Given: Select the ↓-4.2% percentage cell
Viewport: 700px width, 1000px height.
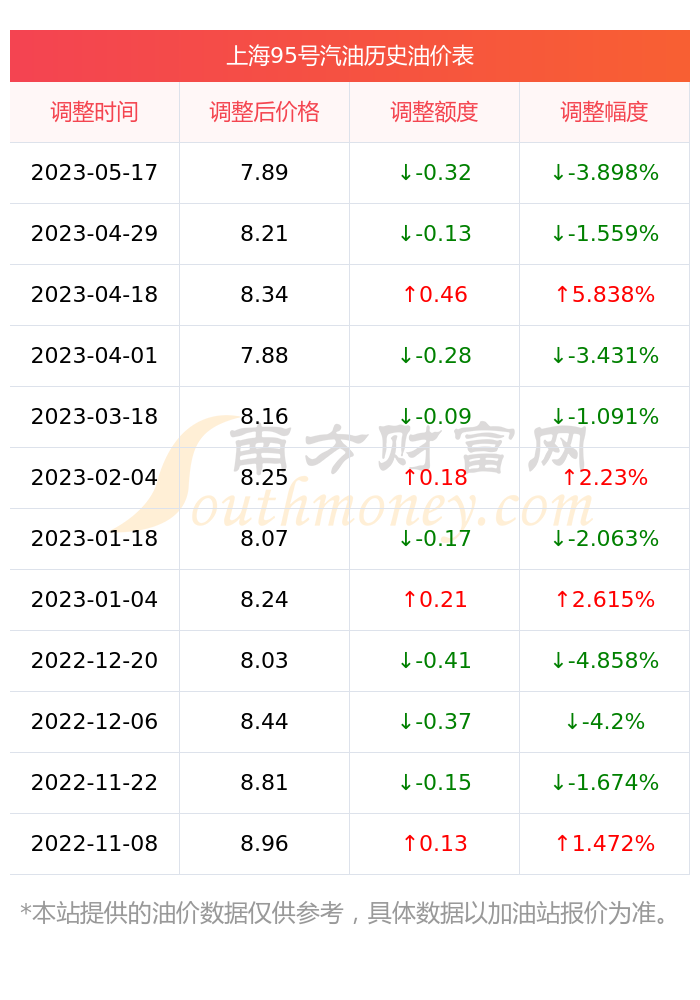Looking at the screenshot, I should click(x=604, y=722).
